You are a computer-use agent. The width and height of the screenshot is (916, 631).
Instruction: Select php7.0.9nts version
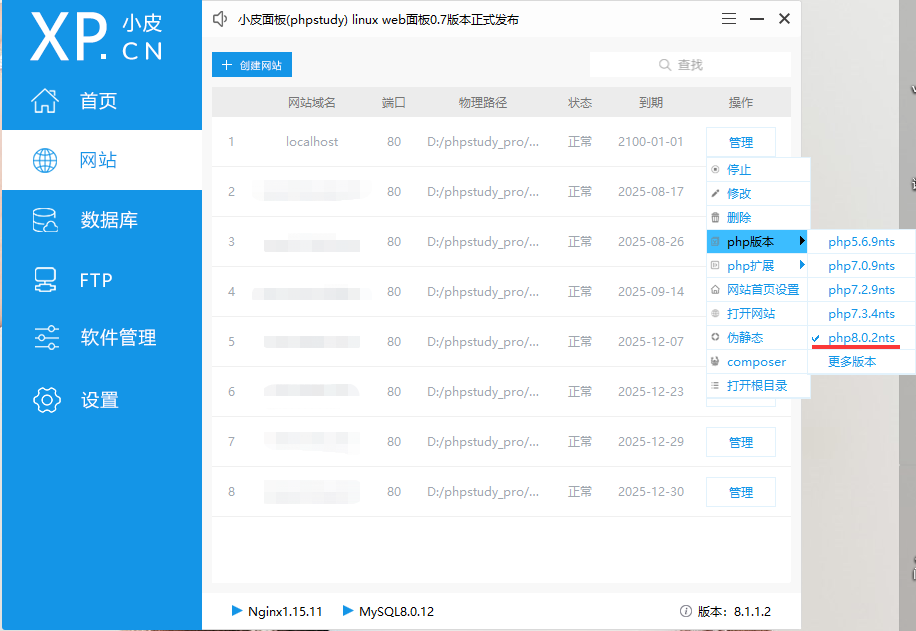(x=861, y=265)
